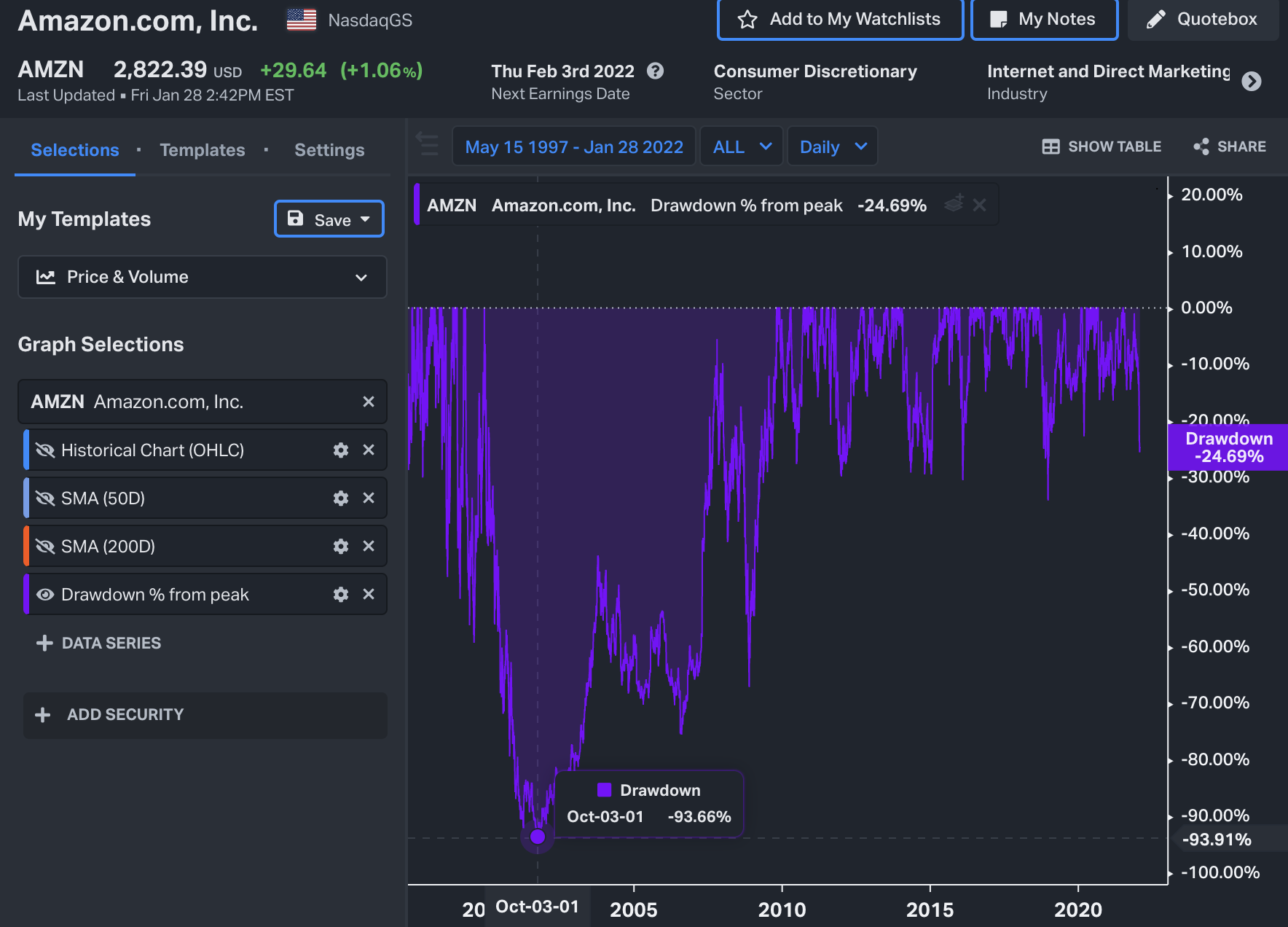Open the Daily frequency dropdown
The image size is (1288, 927).
click(832, 147)
